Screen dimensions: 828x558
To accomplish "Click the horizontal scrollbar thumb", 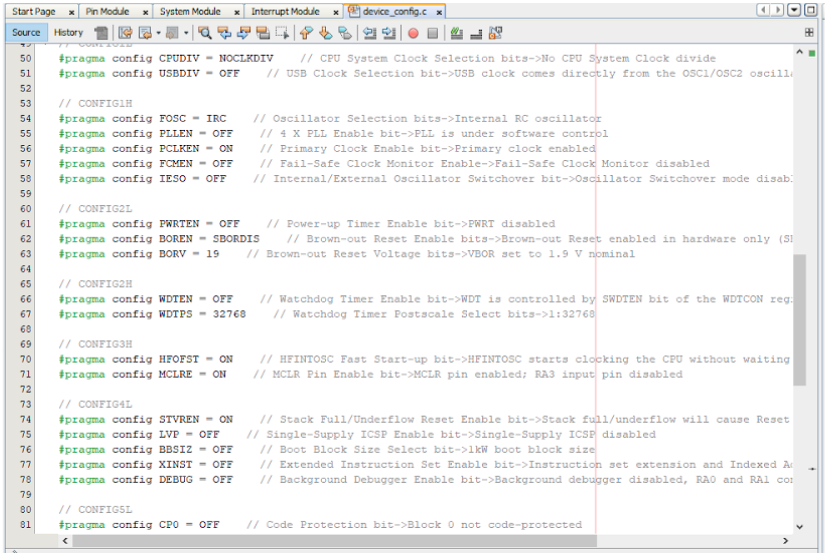I will tap(334, 541).
